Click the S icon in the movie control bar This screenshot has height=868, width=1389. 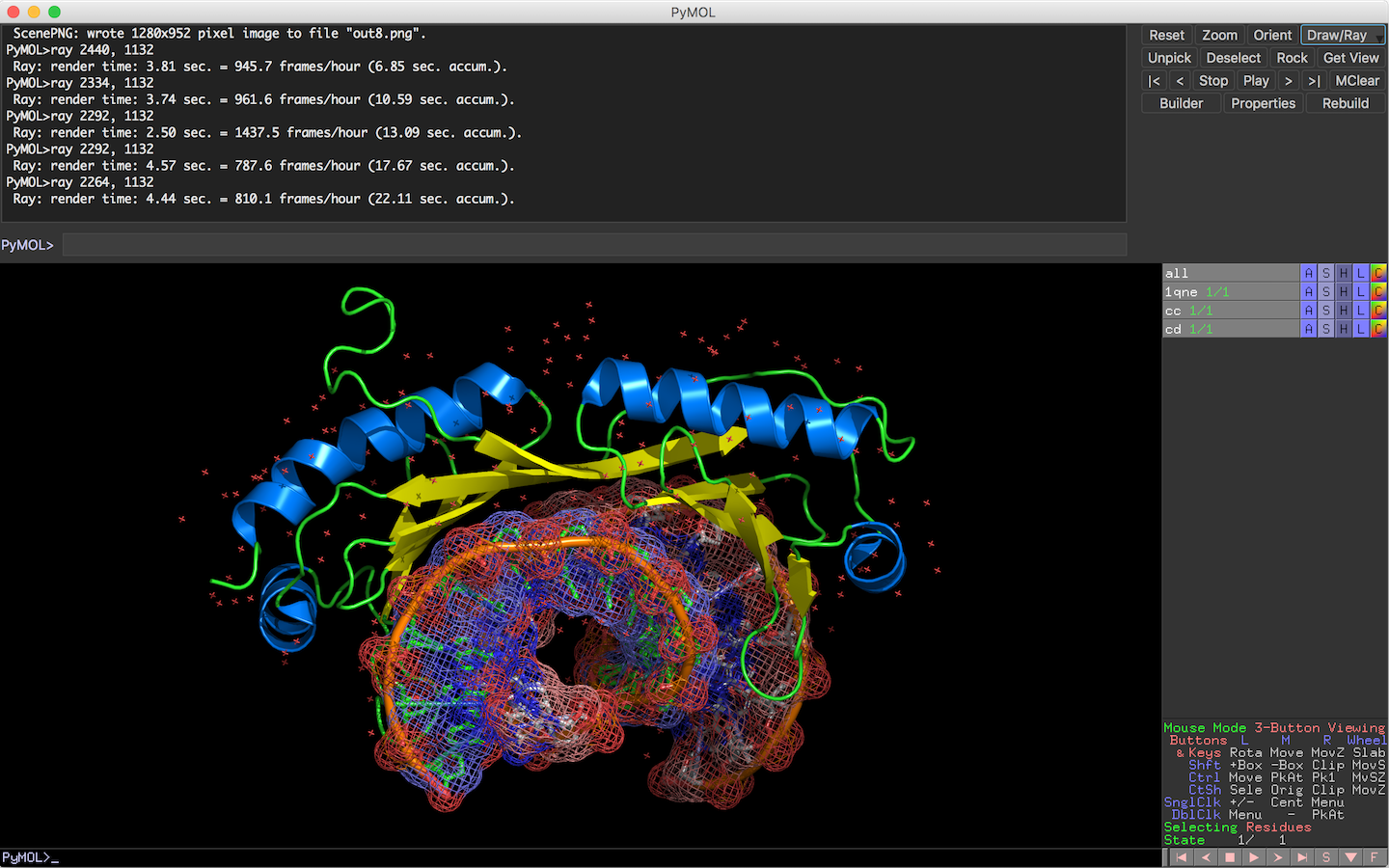tap(1325, 856)
